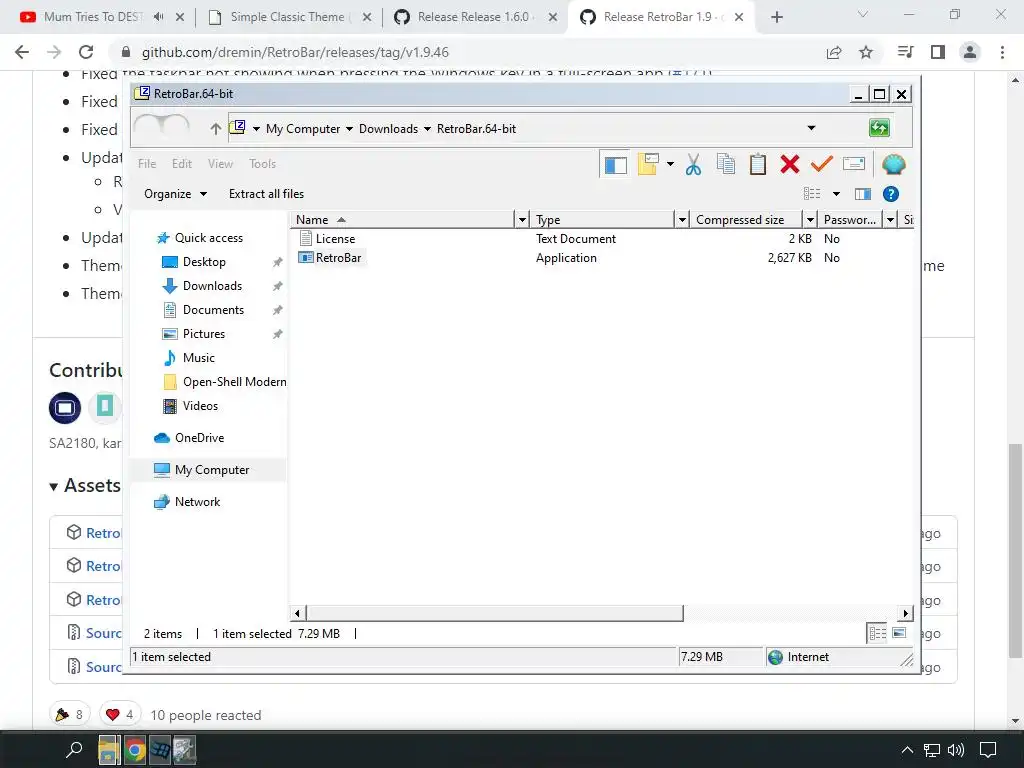Open the volume control in system tray
Viewport: 1024px width, 768px height.
(x=956, y=750)
